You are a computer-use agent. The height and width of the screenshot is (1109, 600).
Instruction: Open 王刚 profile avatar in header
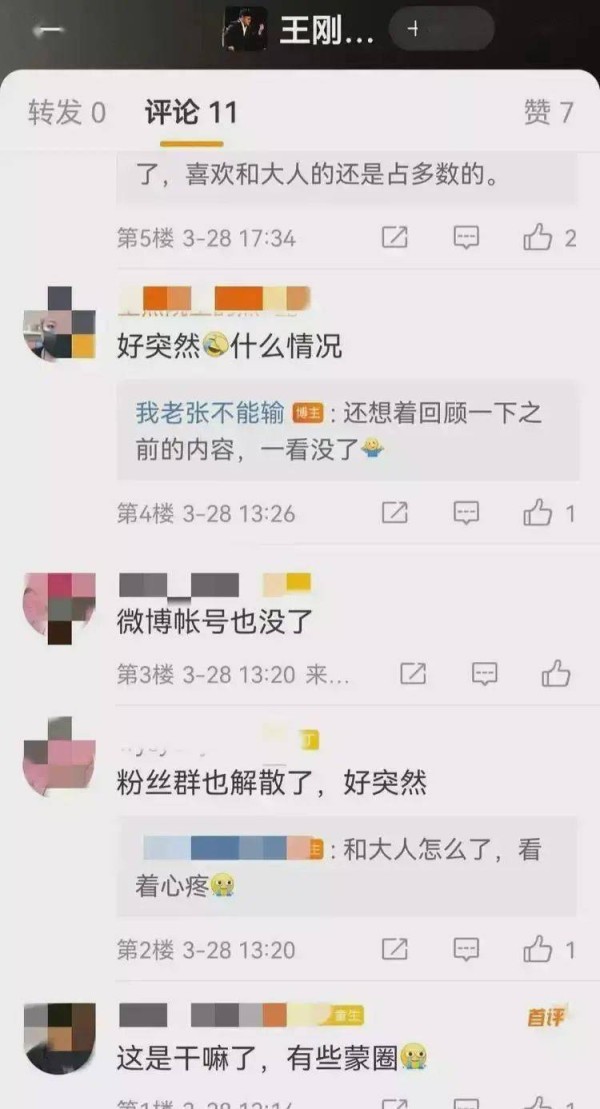pyautogui.click(x=246, y=29)
